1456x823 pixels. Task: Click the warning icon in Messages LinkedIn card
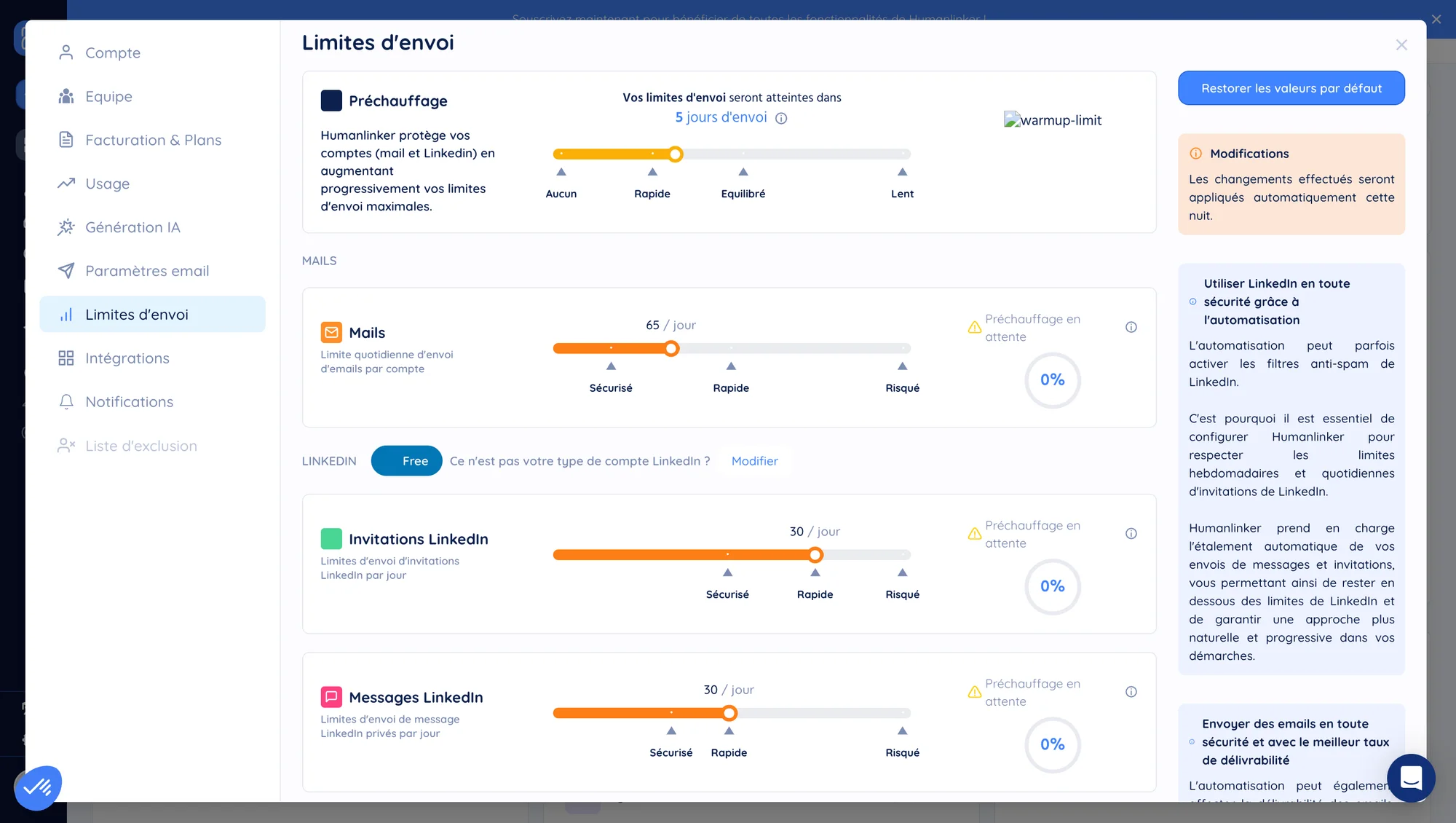click(x=975, y=693)
